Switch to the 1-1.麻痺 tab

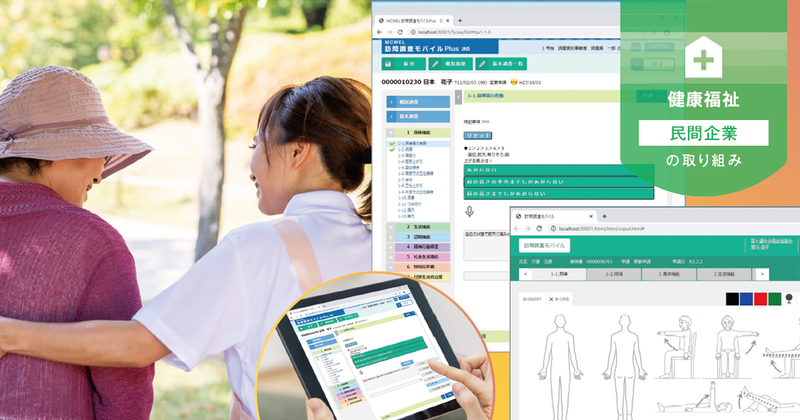[x=559, y=274]
